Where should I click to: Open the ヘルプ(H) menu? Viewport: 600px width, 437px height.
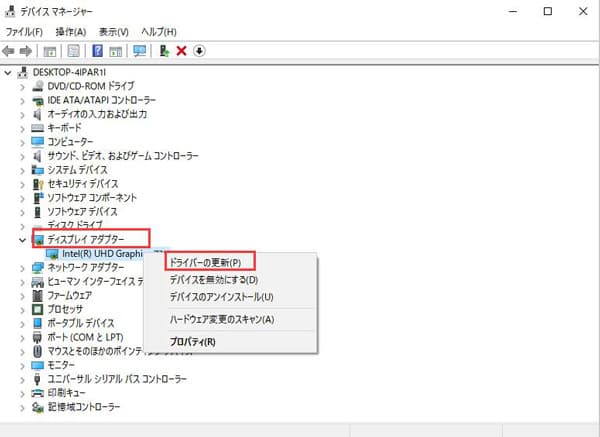point(159,31)
